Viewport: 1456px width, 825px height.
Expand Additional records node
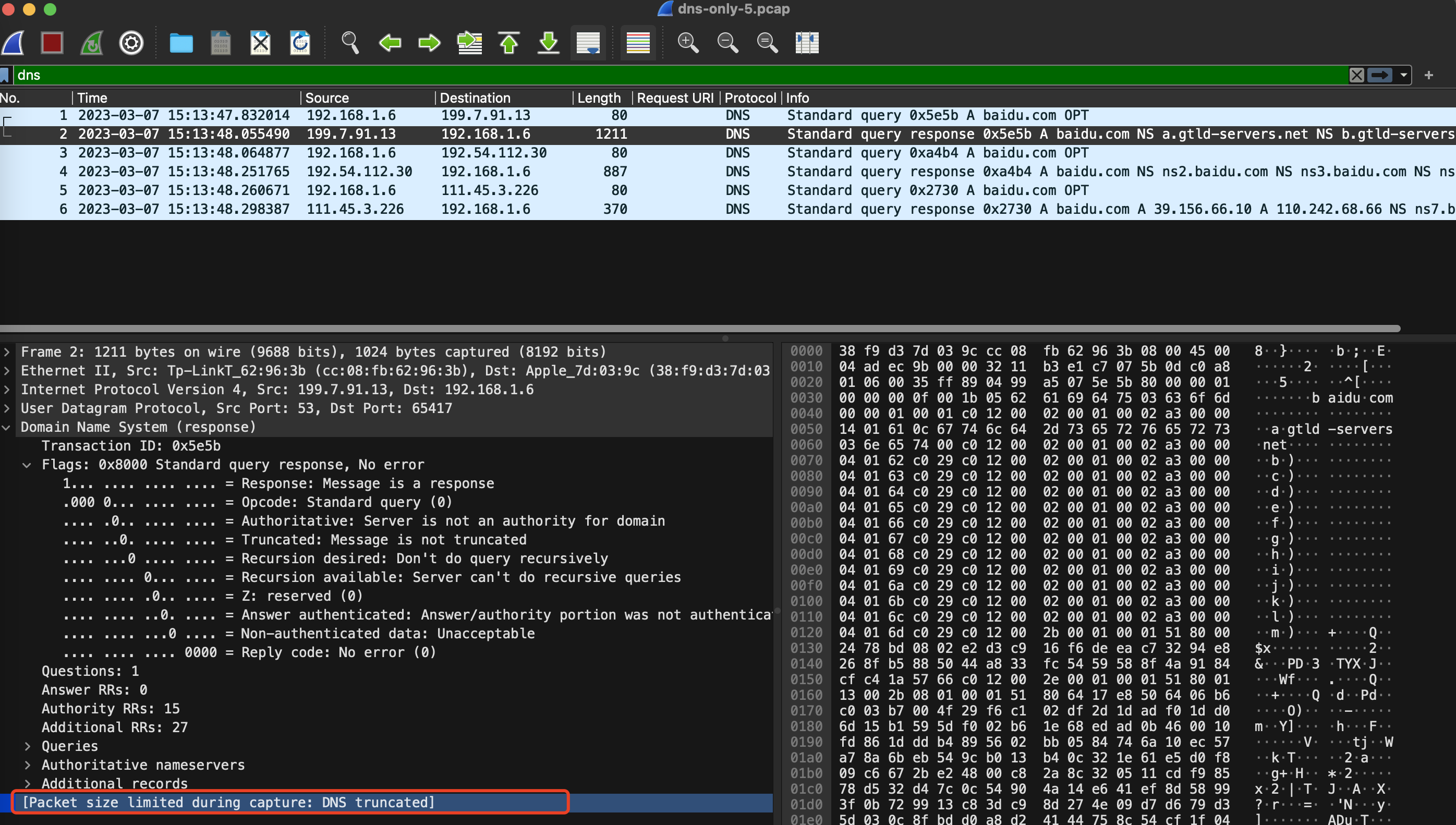coord(27,784)
